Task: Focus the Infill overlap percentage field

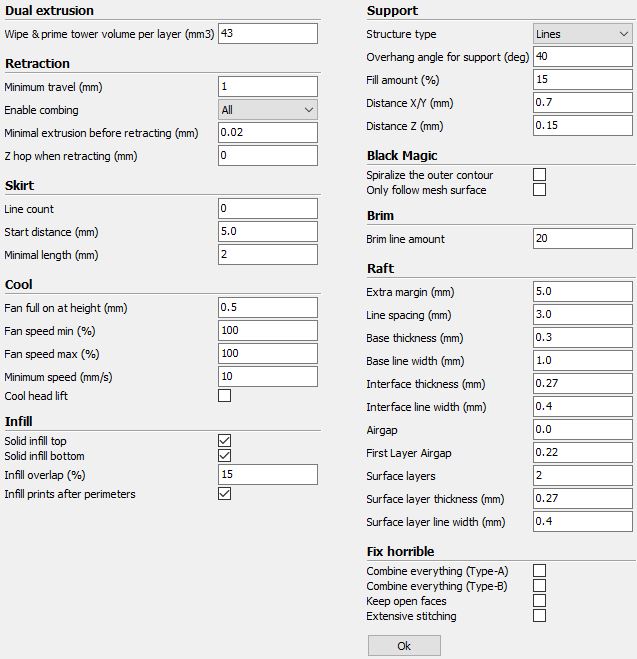Action: click(x=267, y=475)
